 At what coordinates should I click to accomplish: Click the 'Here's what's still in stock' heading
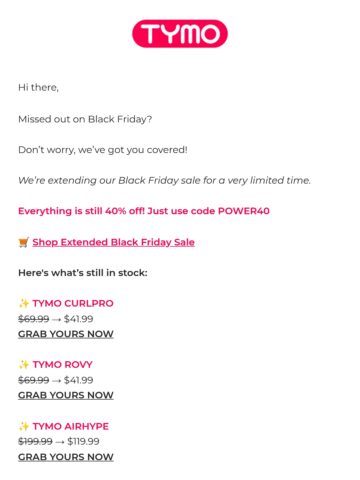pos(83,273)
